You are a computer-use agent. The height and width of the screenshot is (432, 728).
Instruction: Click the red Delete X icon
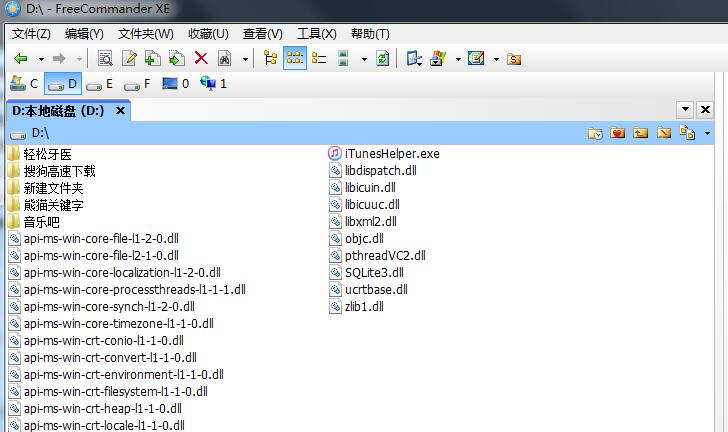coord(201,59)
